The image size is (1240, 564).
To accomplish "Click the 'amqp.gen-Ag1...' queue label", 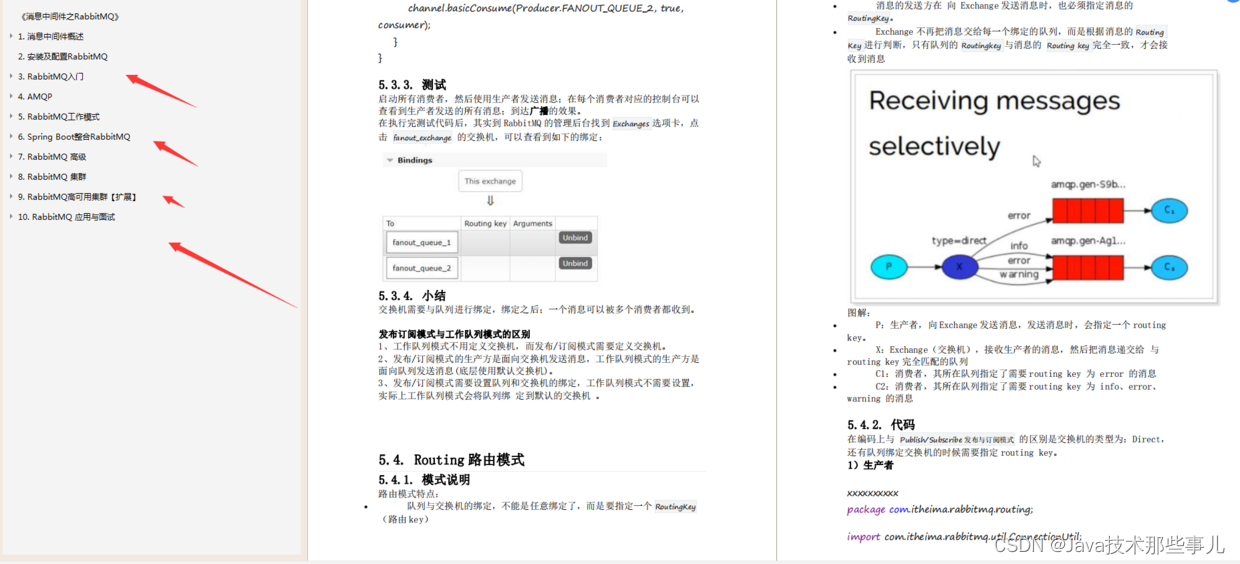I will tap(1088, 241).
